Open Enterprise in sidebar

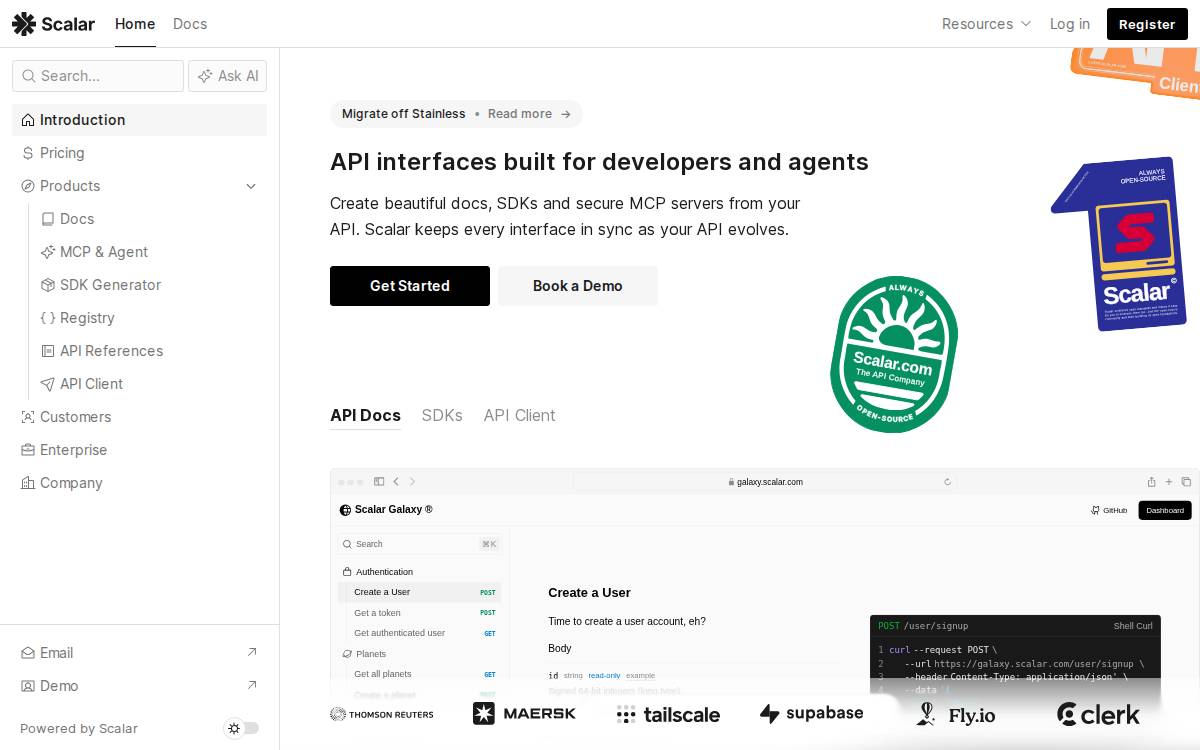(x=139, y=450)
